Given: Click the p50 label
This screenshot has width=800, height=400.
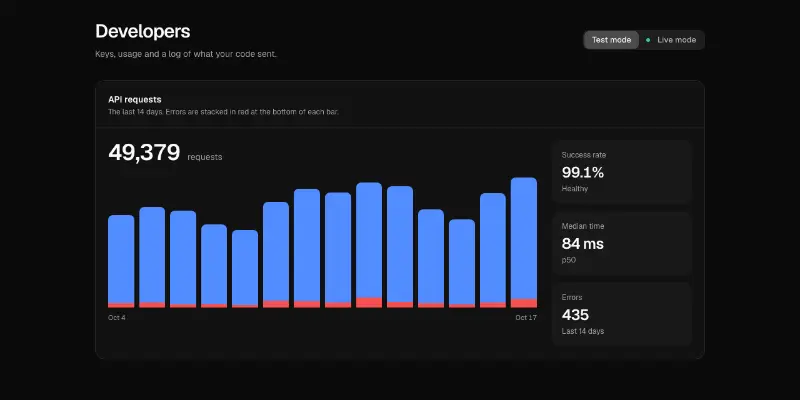Looking at the screenshot, I should [568, 260].
